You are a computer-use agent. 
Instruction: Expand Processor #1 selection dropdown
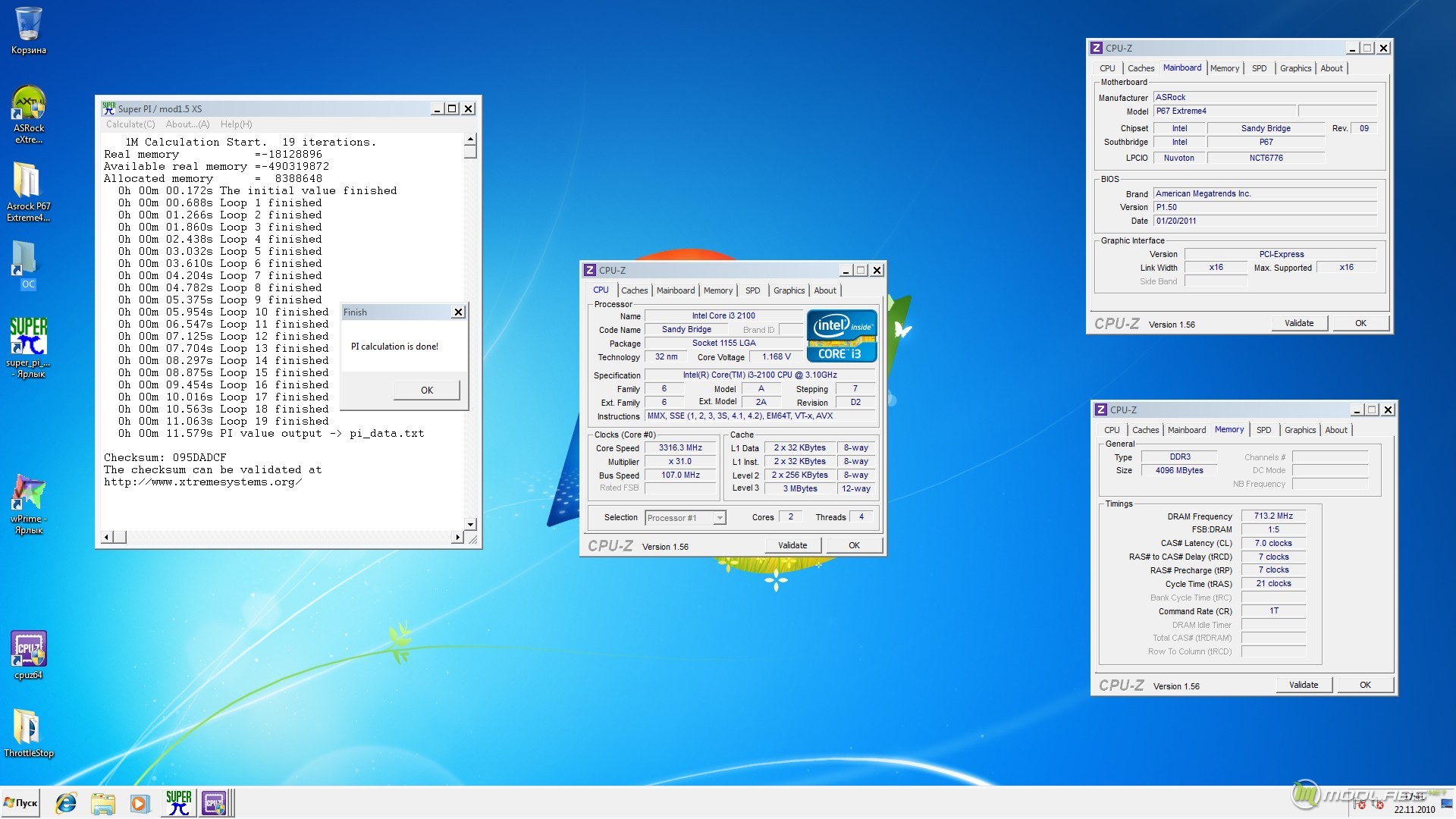[719, 517]
